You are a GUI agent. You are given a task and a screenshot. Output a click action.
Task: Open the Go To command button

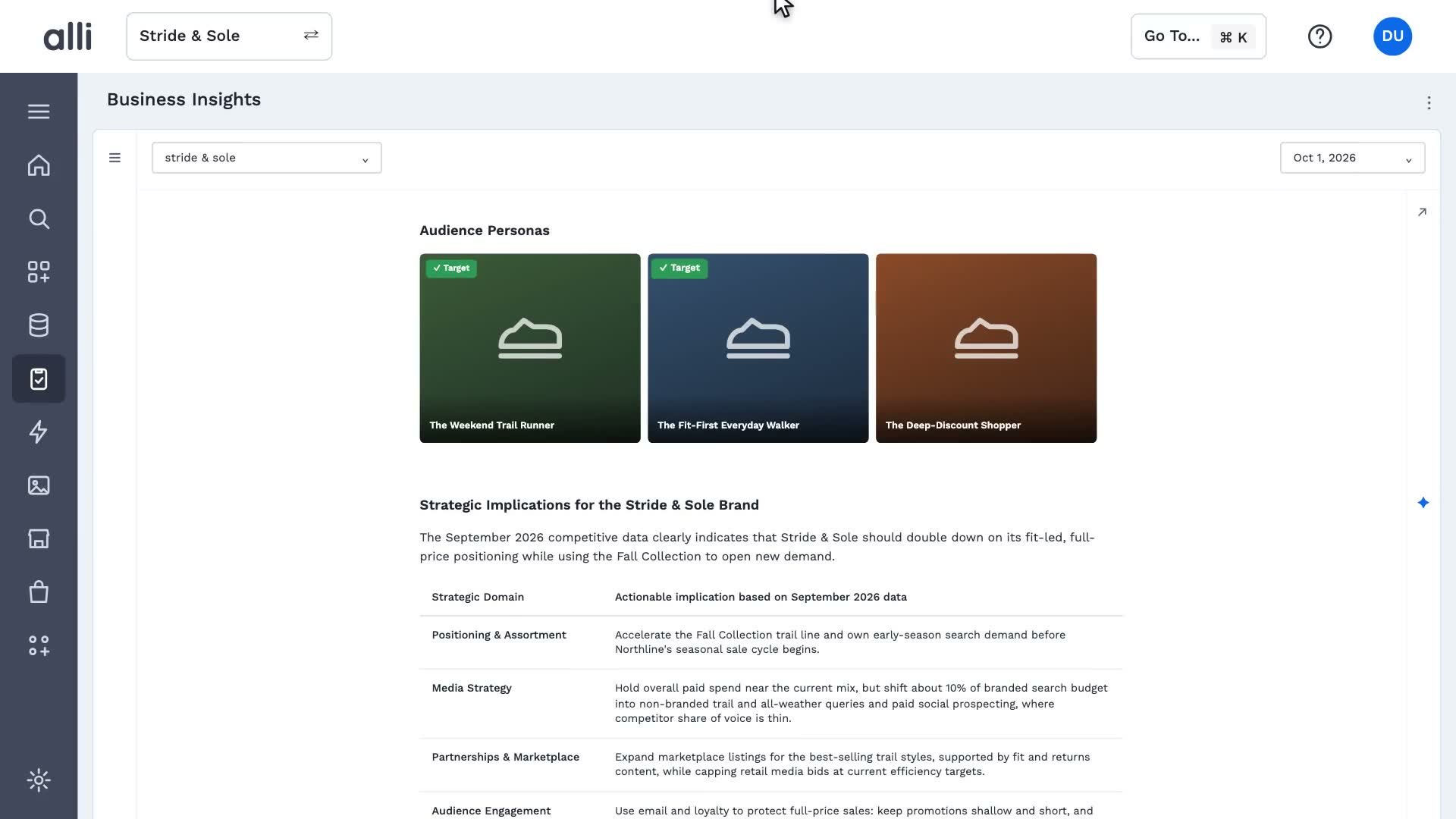(1198, 36)
